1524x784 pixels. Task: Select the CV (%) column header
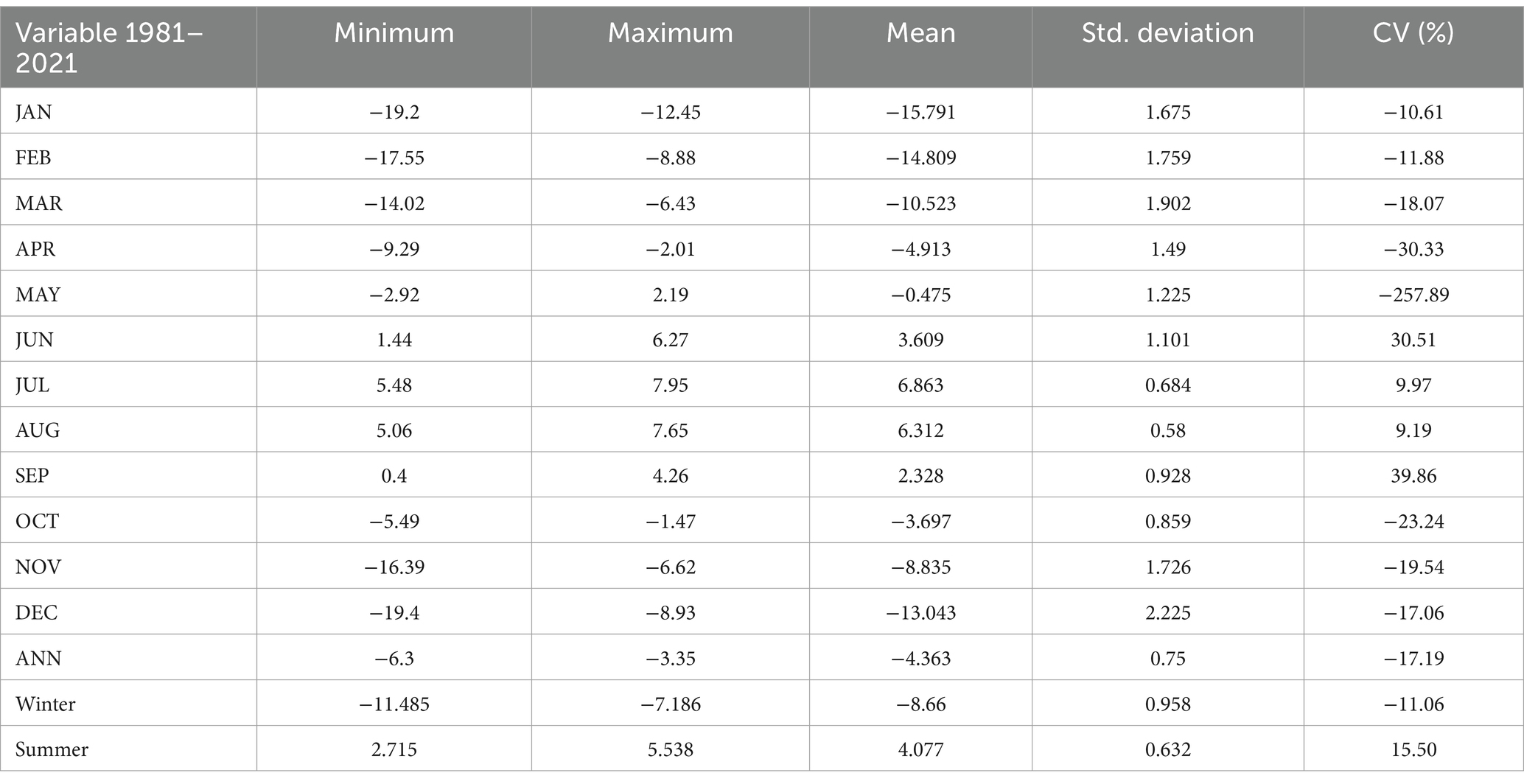[x=1413, y=33]
